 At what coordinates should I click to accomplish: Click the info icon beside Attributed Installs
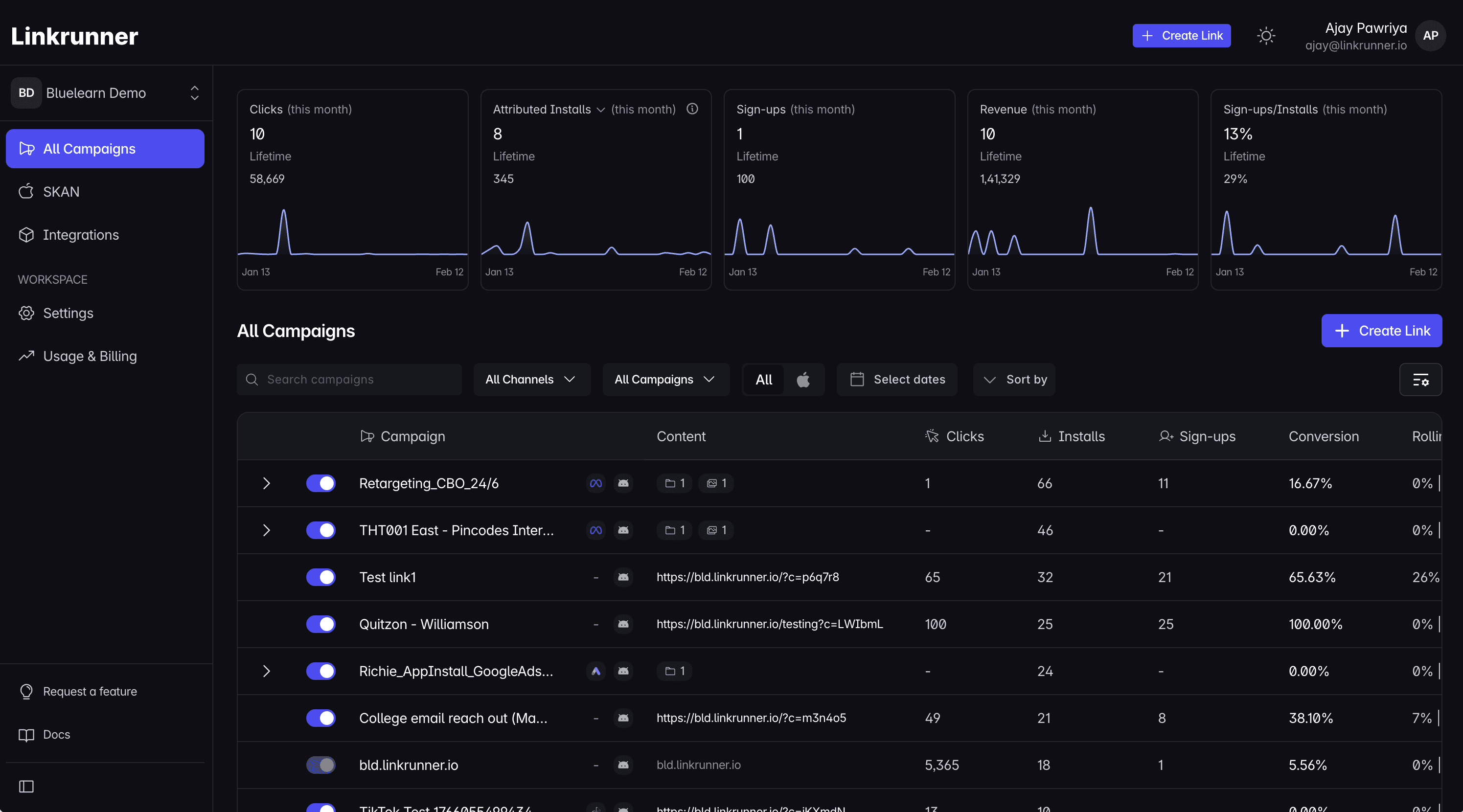692,109
